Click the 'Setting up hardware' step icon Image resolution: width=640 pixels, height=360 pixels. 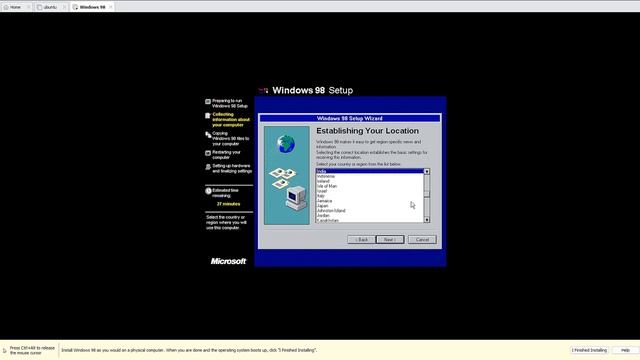point(208,167)
